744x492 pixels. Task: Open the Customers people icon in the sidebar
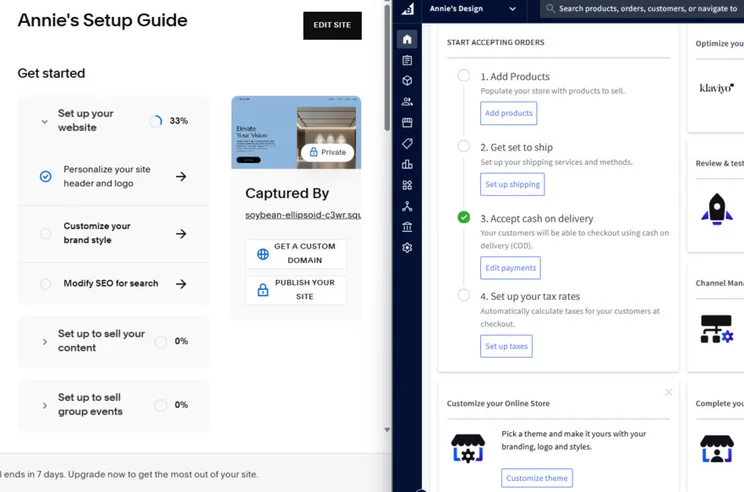pyautogui.click(x=407, y=102)
